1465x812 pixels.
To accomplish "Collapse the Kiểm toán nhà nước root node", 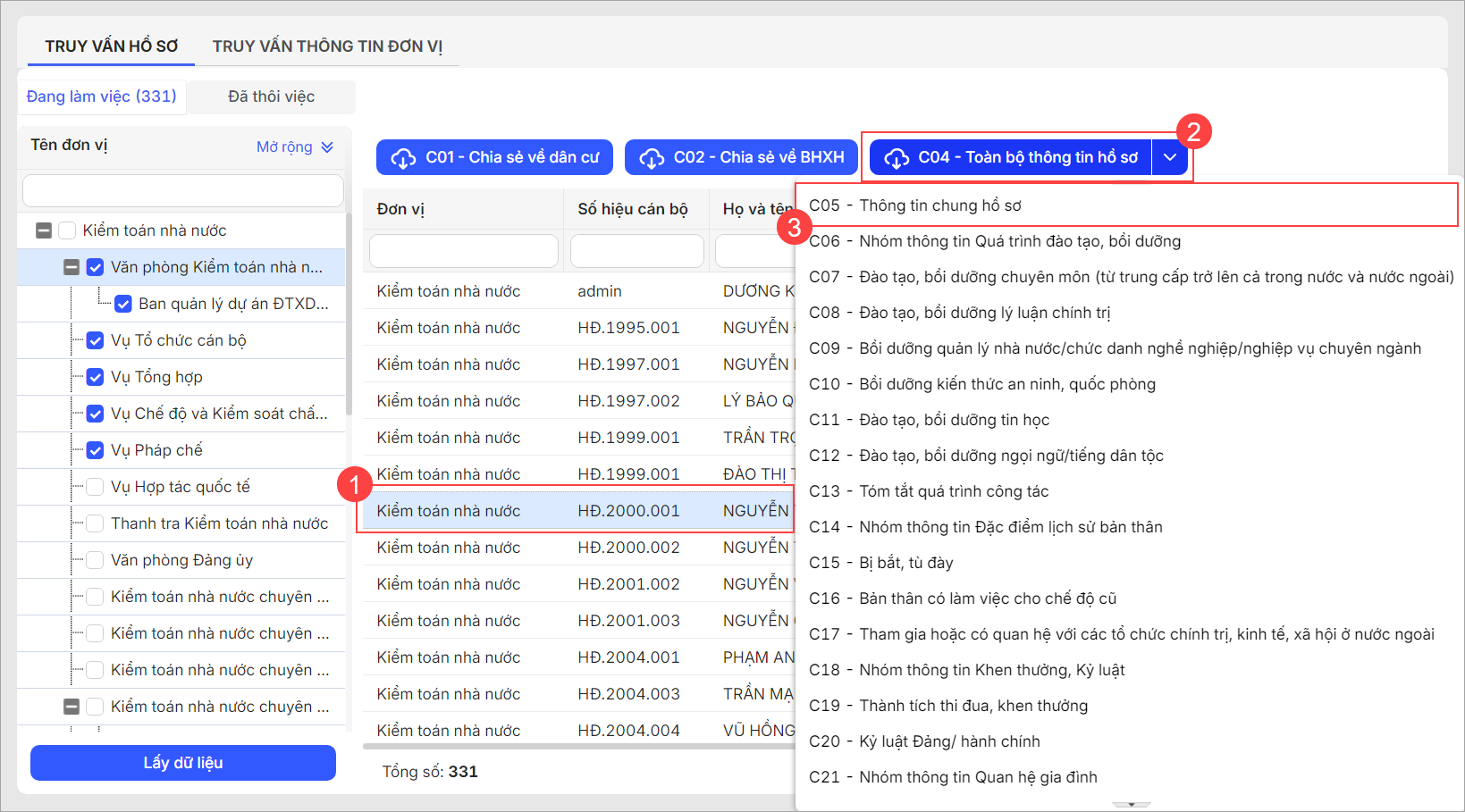I will [44, 230].
